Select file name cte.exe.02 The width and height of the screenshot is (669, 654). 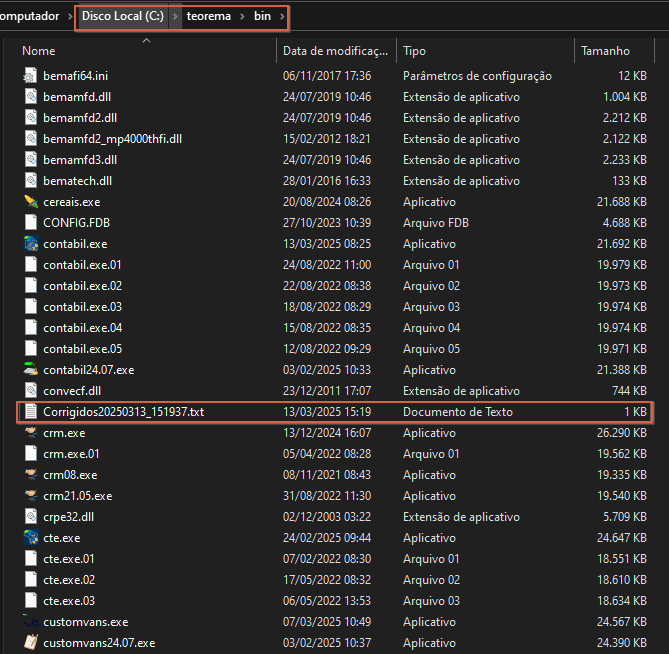coord(69,580)
